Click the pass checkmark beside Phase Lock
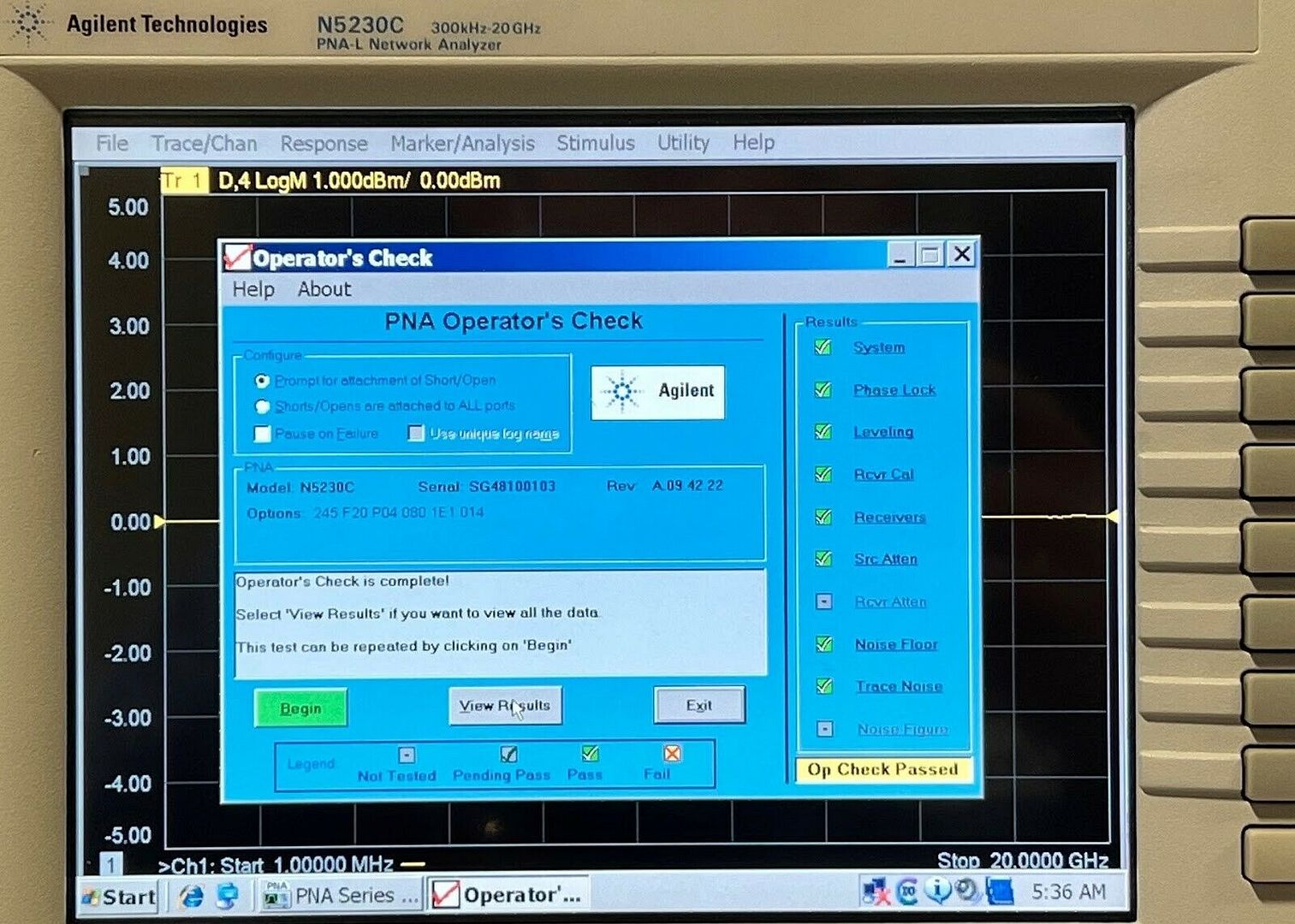This screenshot has width=1295, height=924. [x=823, y=390]
